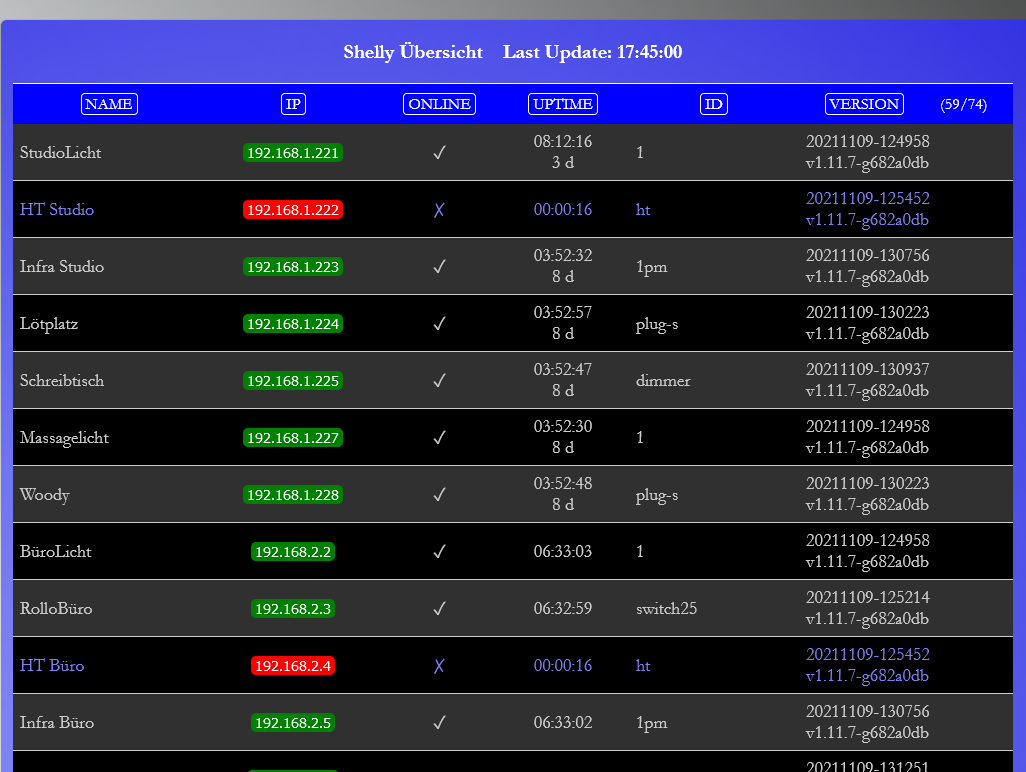This screenshot has width=1026, height=772.
Task: Open the IP link 192.168.1.224
Action: (293, 324)
